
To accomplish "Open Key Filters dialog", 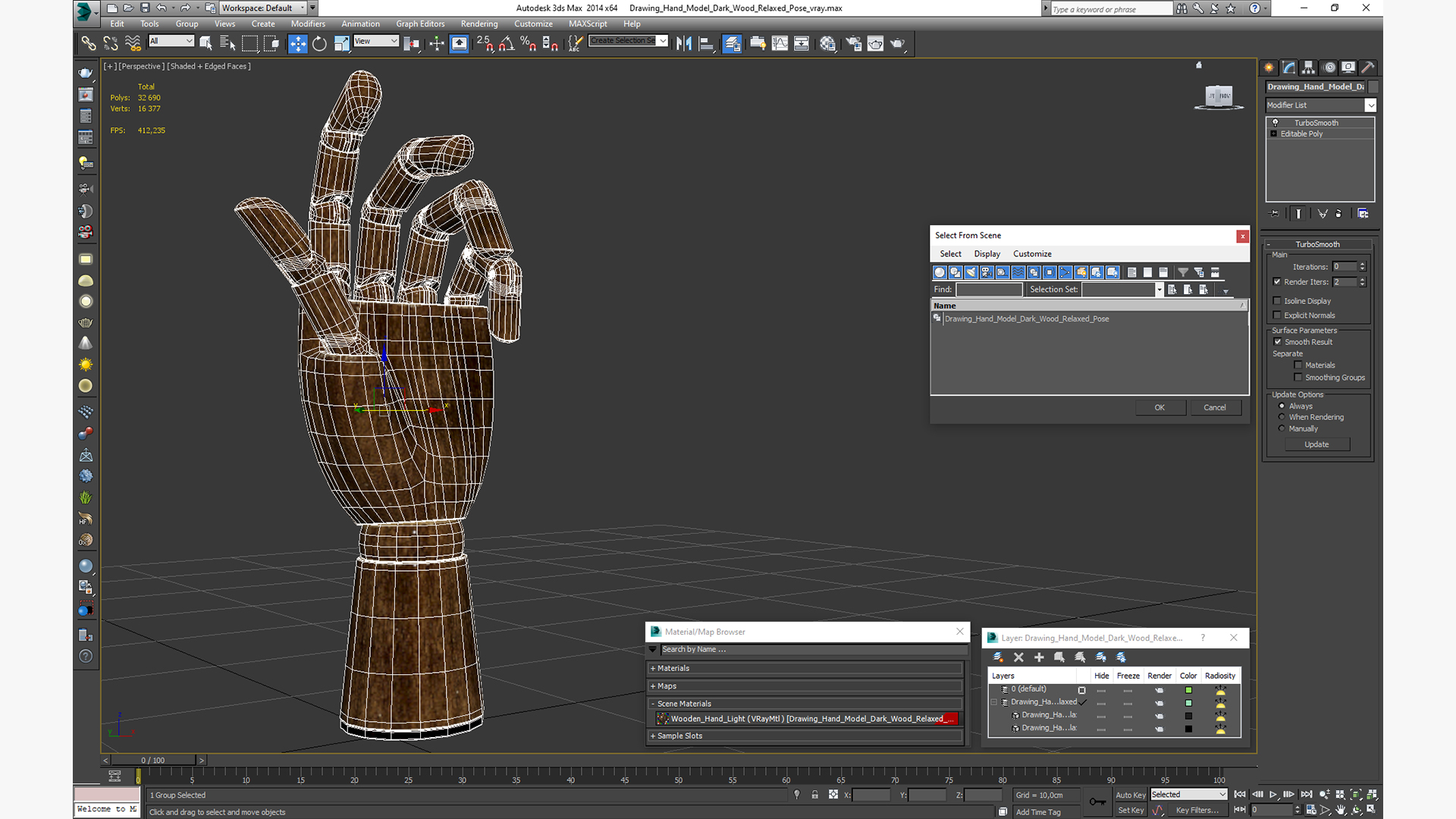I will pos(1197,810).
